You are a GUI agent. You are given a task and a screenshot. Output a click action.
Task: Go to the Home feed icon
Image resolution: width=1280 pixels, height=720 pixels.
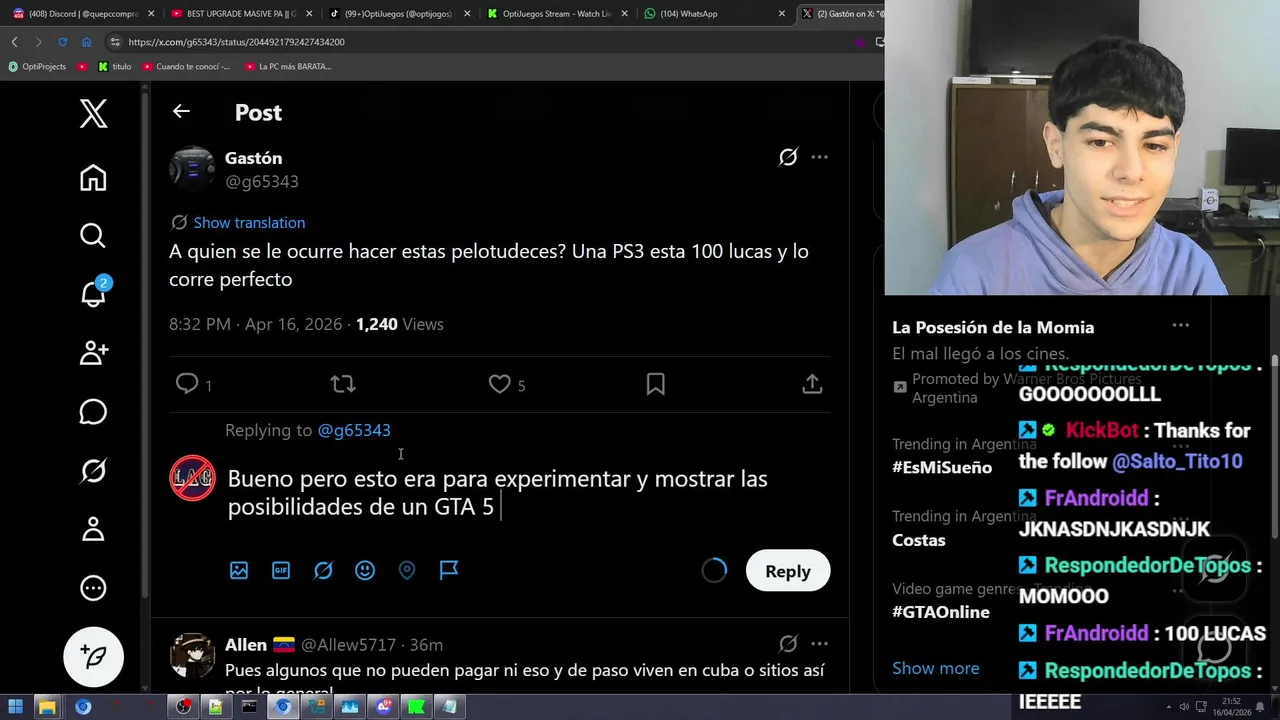[93, 178]
